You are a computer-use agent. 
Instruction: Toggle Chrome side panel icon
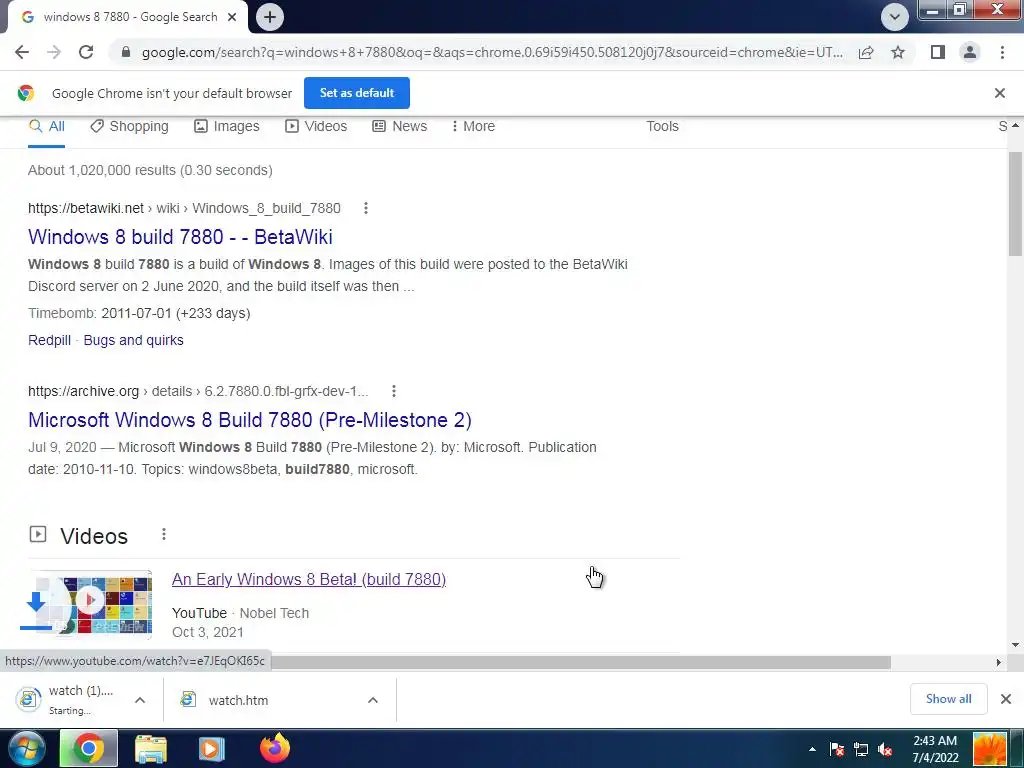point(938,52)
